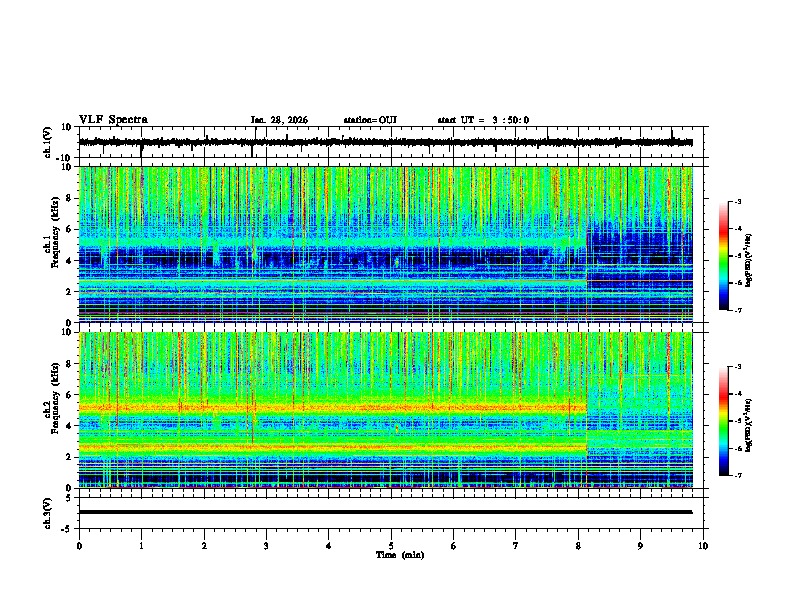Image resolution: width=792 pixels, height=612 pixels.
Task: Click time axis tick label "3"
Action: click(x=266, y=546)
